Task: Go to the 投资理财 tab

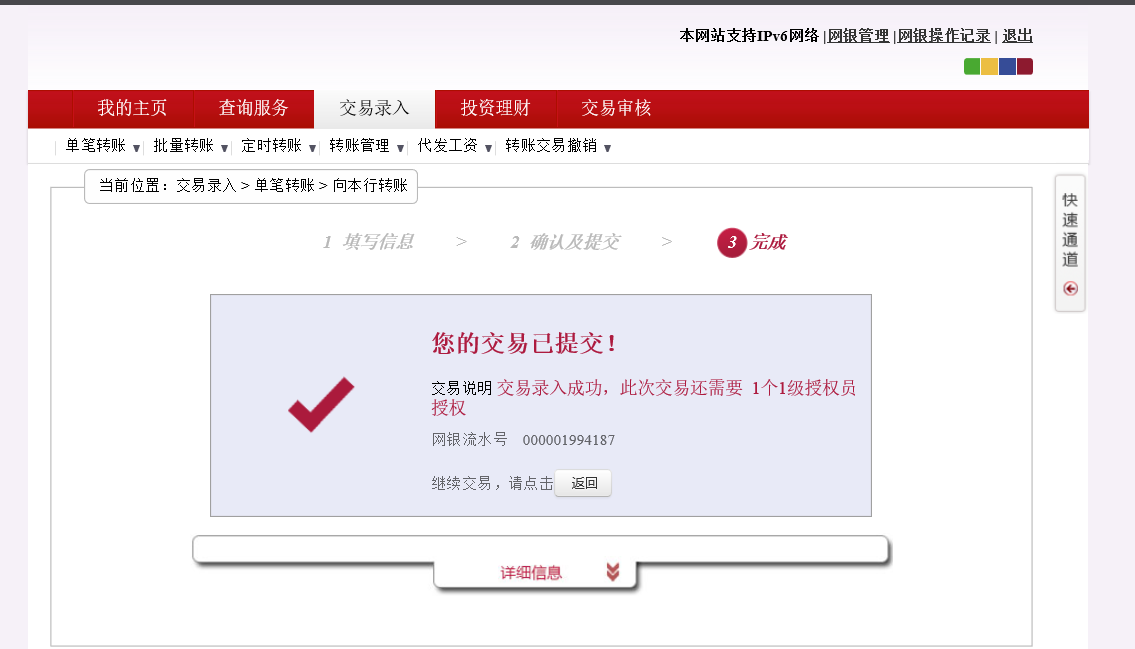Action: coord(495,109)
